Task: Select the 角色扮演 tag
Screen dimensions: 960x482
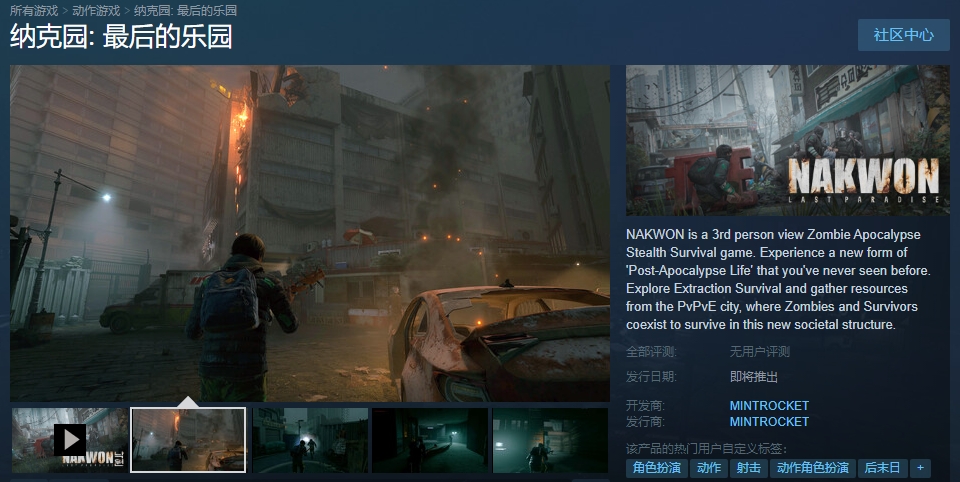Action: click(657, 468)
